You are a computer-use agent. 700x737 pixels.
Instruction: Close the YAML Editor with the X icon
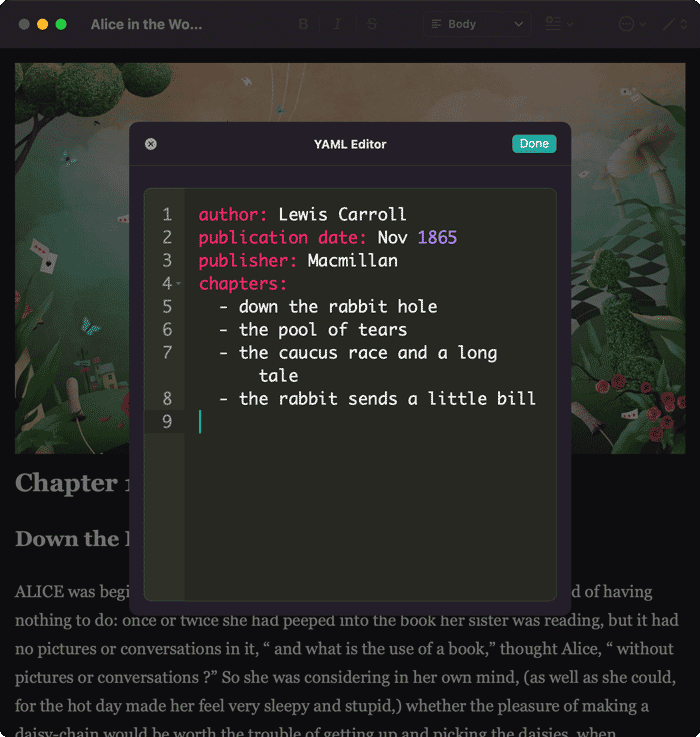[x=151, y=144]
